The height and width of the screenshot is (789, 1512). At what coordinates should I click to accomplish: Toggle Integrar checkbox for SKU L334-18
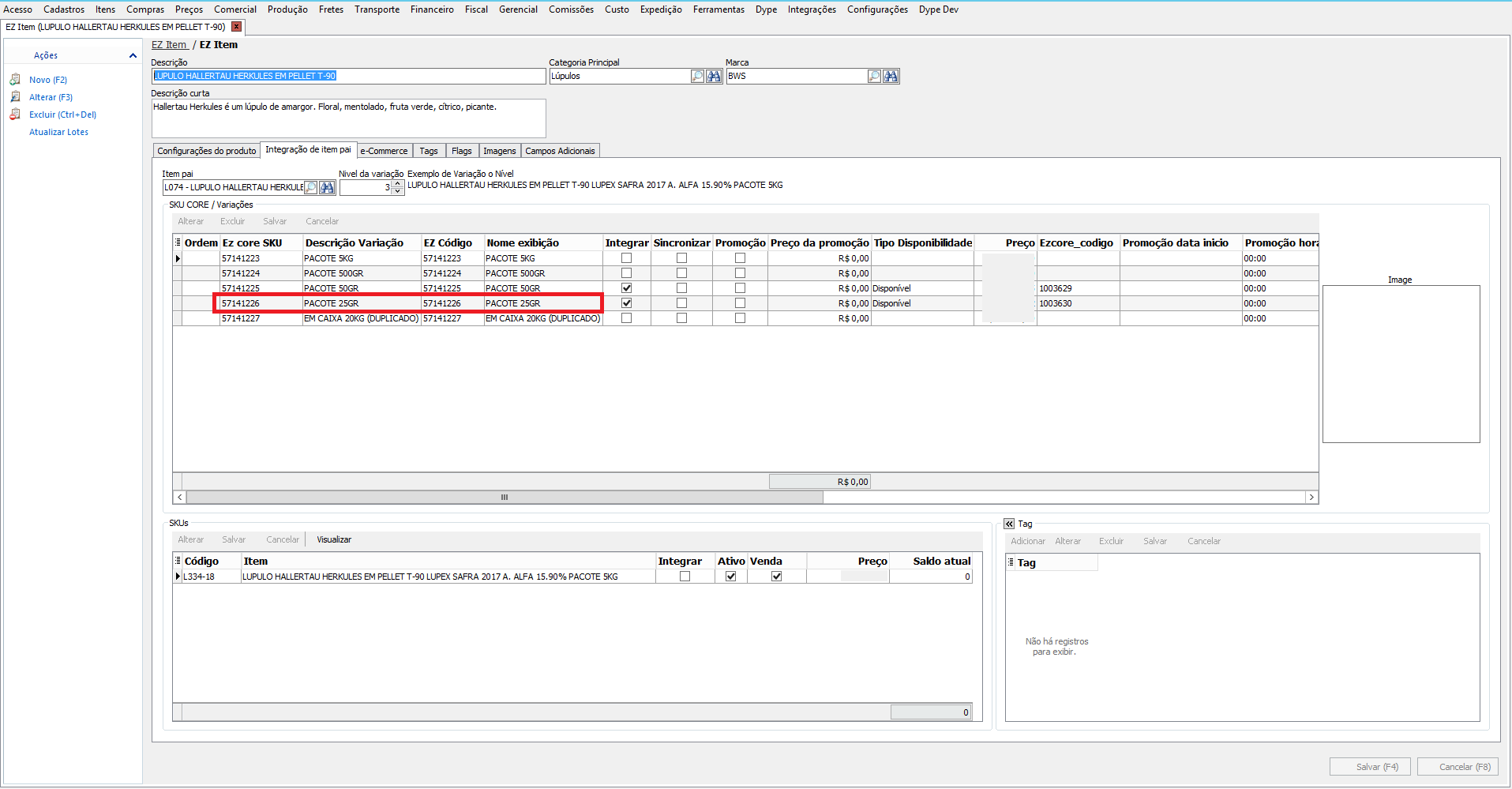tap(685, 577)
